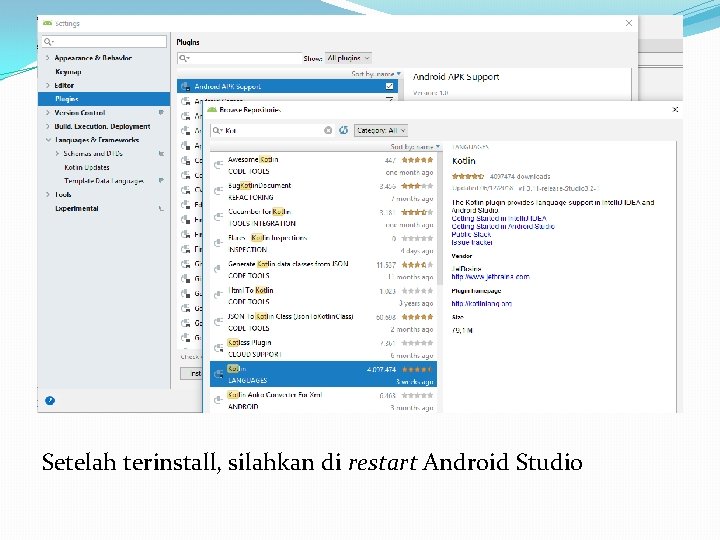Screen dimensions: 720x540
Task: Select the BugKotlinDocument list row
Action: (x=324, y=191)
